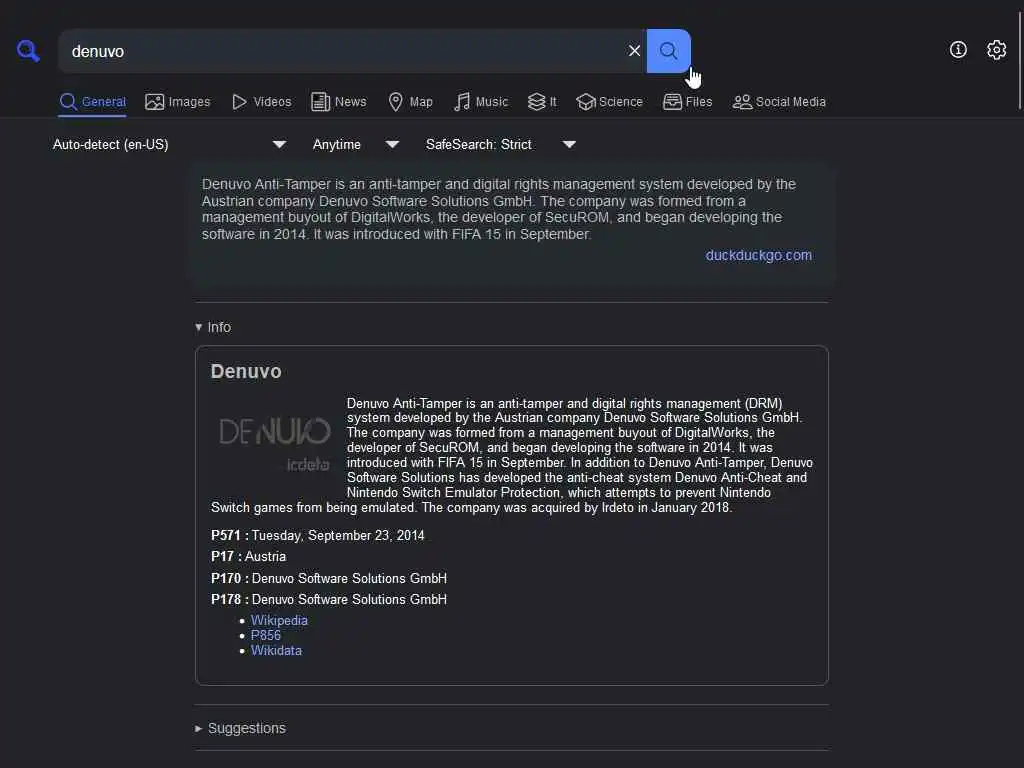
Task: Expand the Suggestions section
Action: click(x=240, y=728)
